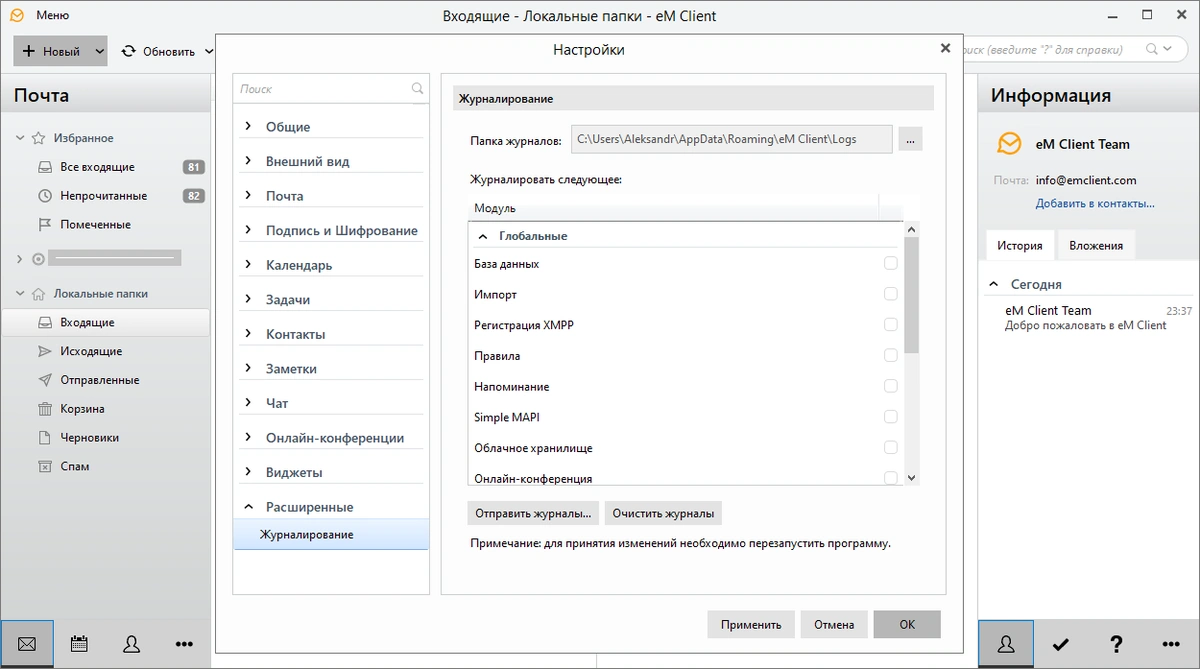The height and width of the screenshot is (669, 1200).
Task: Click the inbox tray icon beside Все входящие
Action: pyautogui.click(x=44, y=167)
